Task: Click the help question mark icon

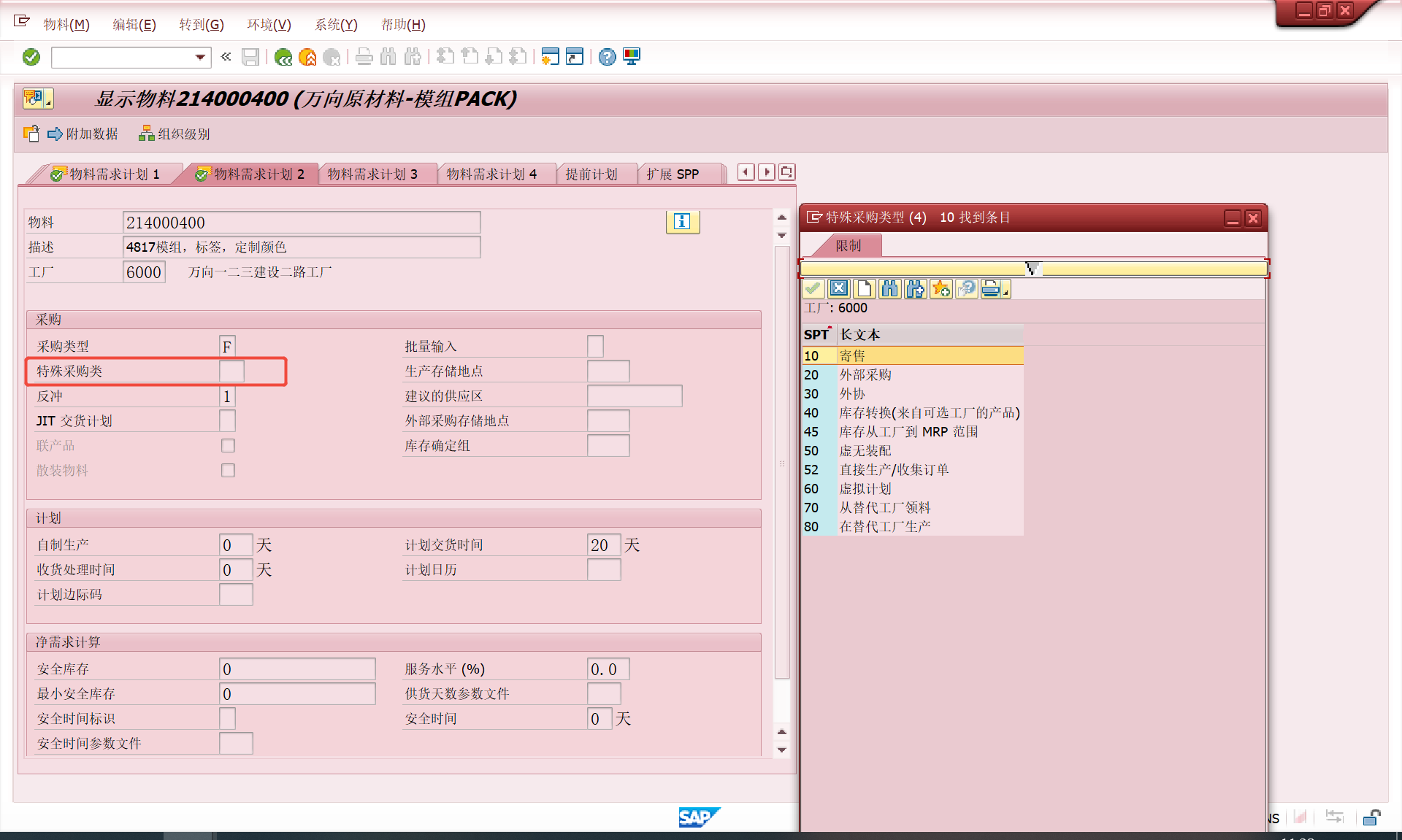Action: tap(607, 57)
